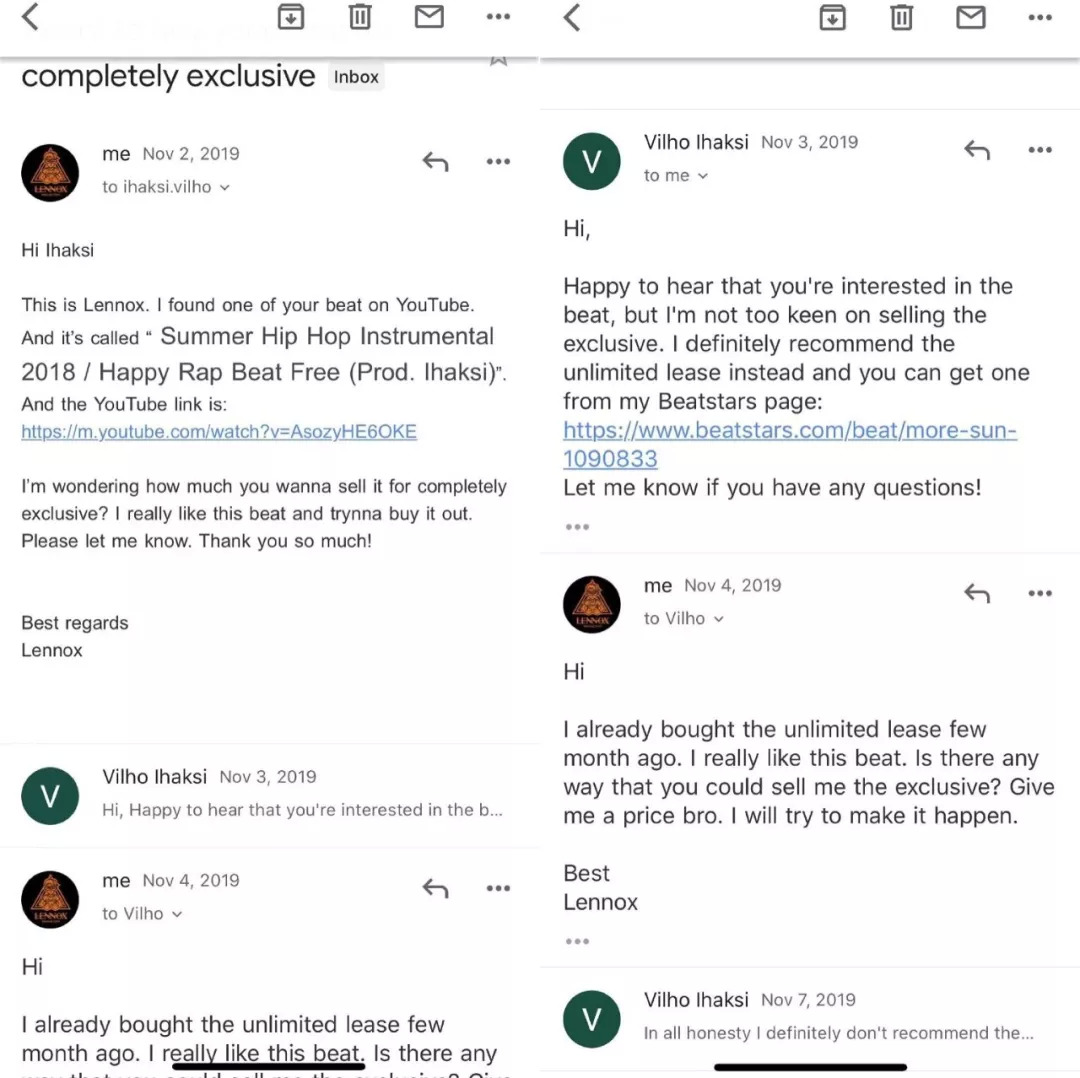Reply to Vilho's expanded Nov 3 message

977,150
